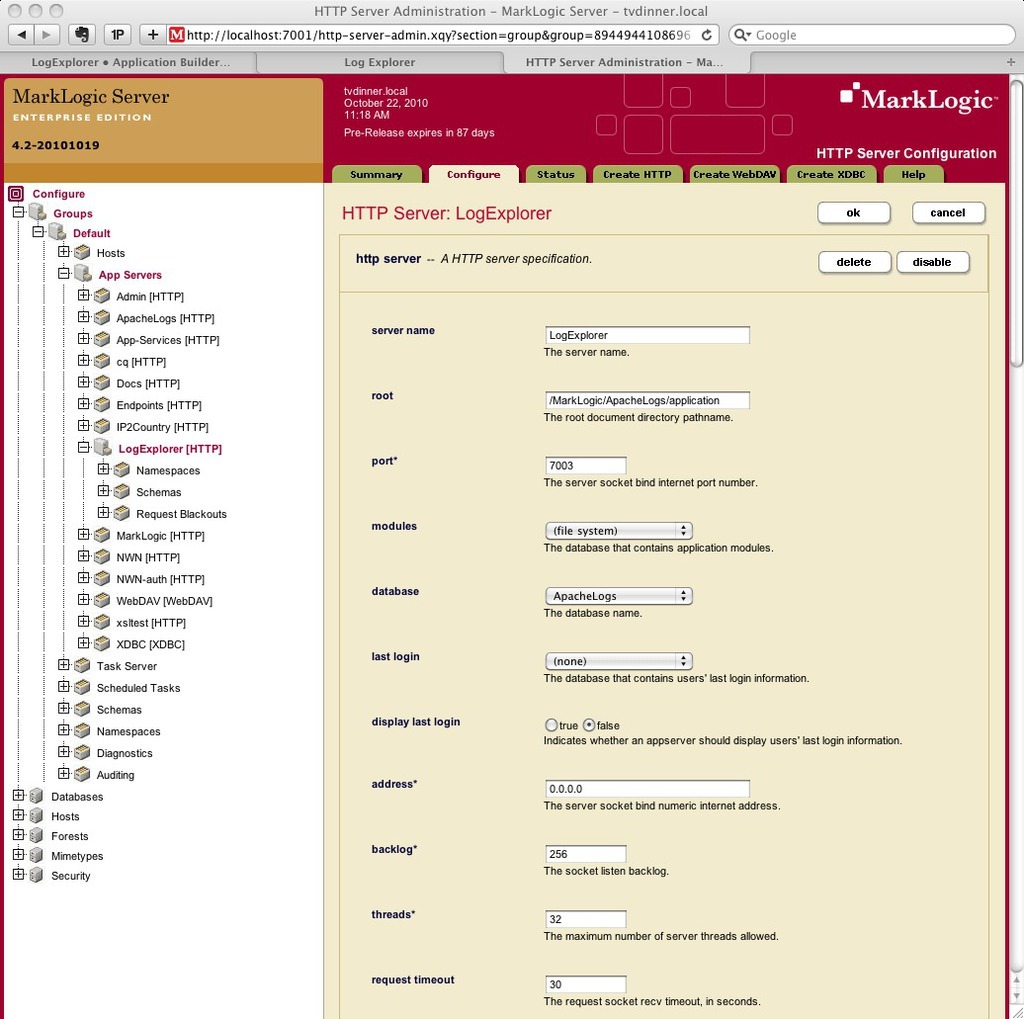Collapse the LogExplorer [HTTP] tree node

[84, 447]
